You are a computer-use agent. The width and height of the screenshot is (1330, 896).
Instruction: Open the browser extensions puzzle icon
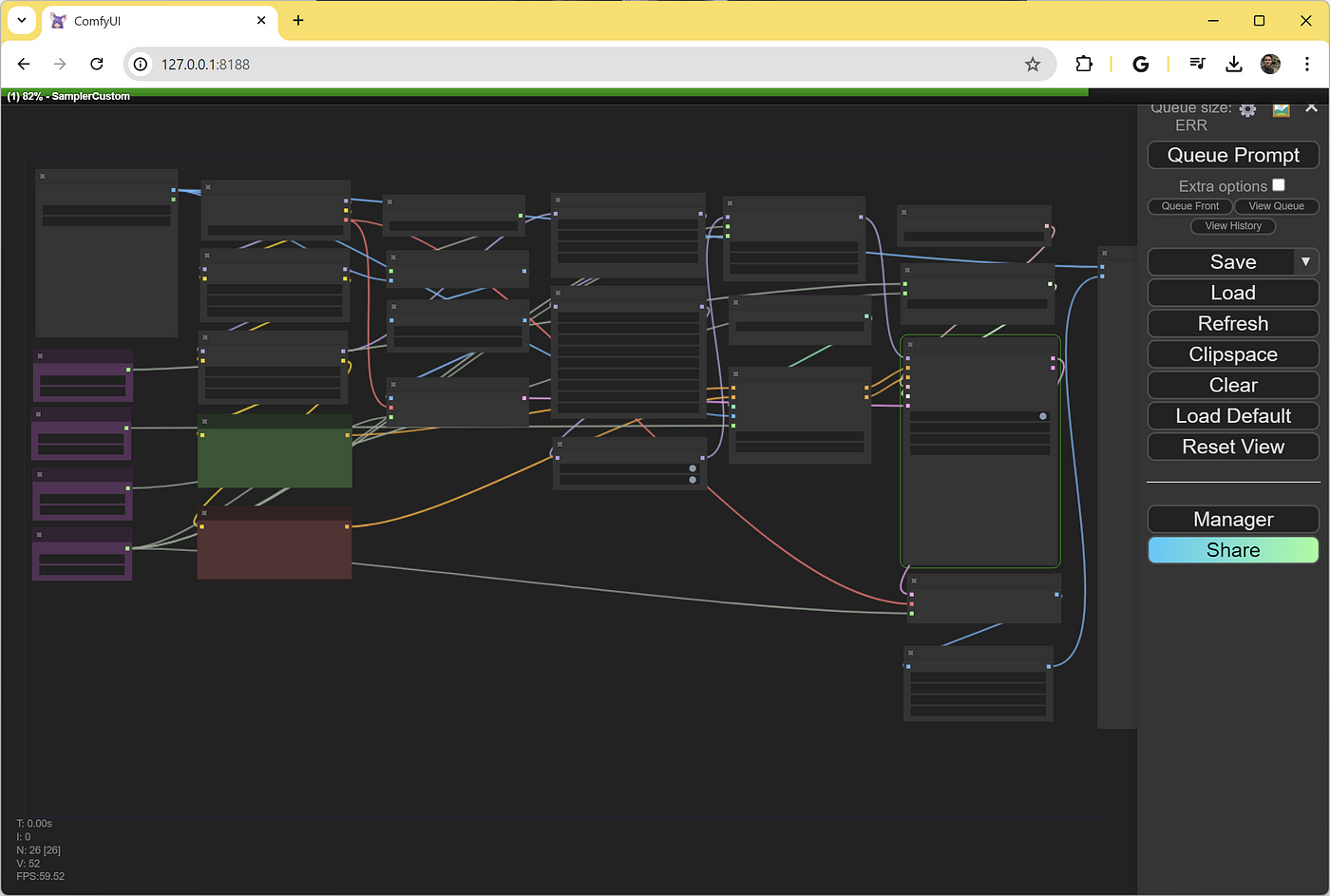1084,64
